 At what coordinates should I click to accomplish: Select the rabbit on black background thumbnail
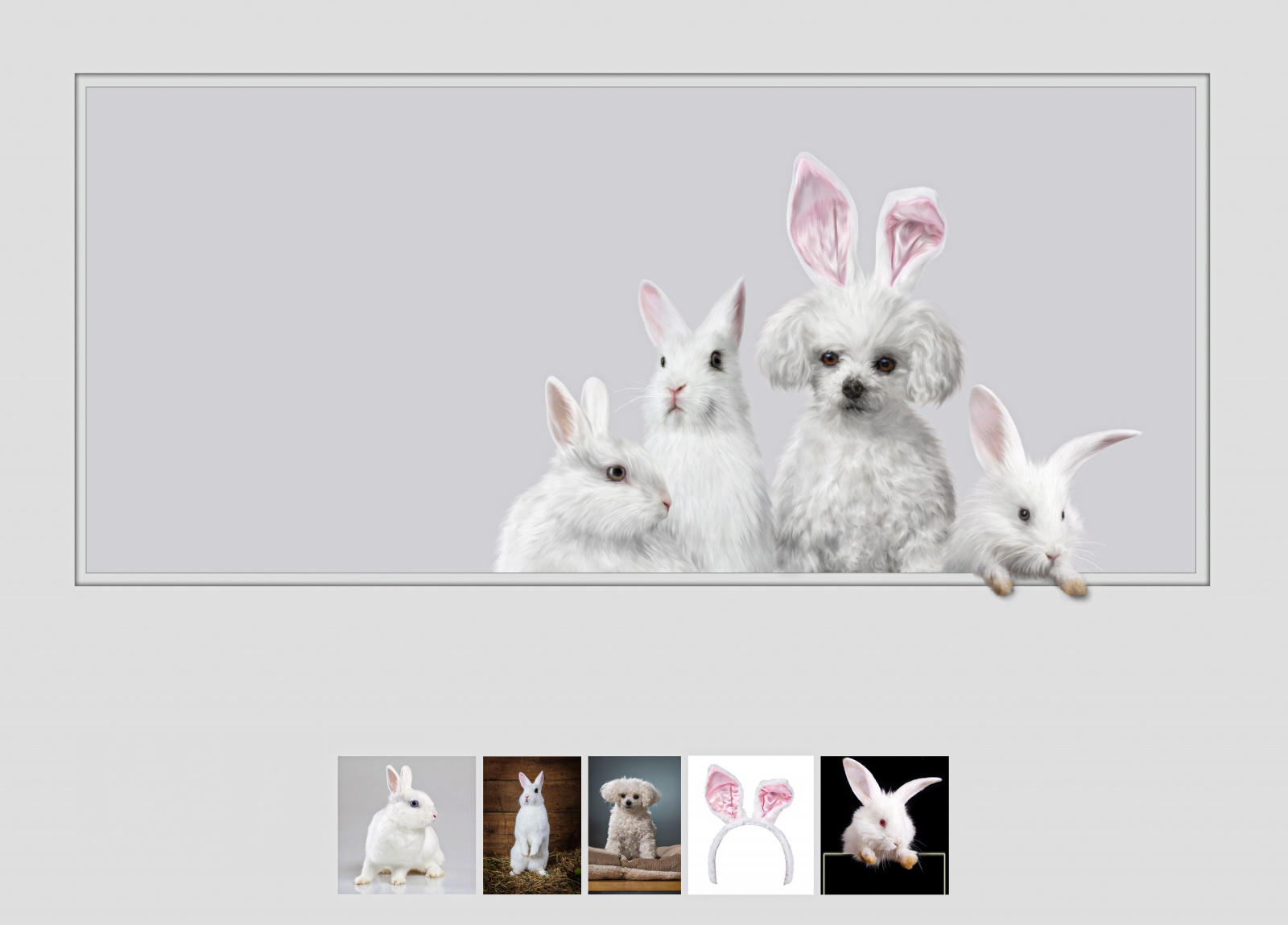pyautogui.click(x=885, y=825)
